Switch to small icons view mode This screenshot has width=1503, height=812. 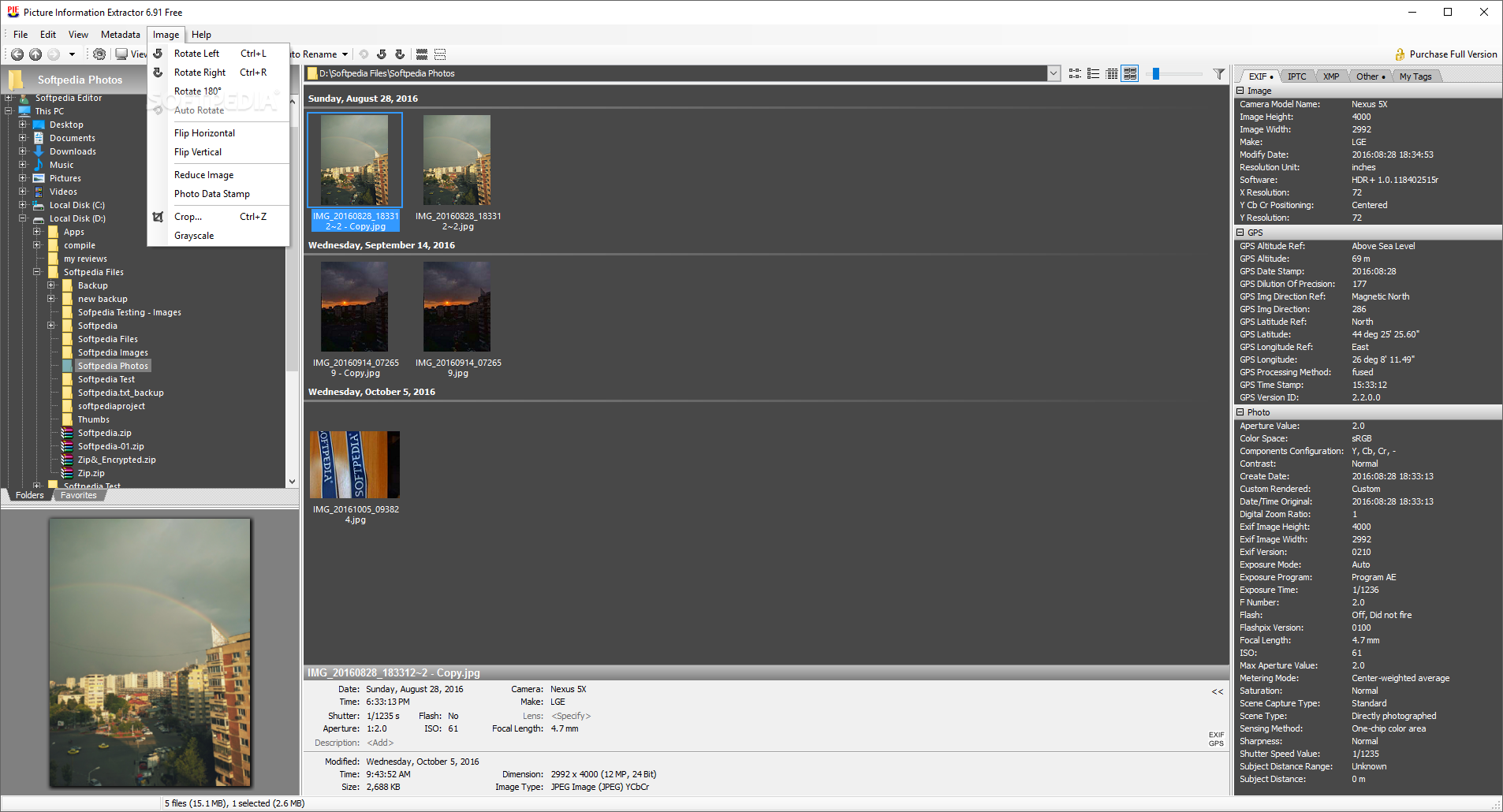point(1075,73)
